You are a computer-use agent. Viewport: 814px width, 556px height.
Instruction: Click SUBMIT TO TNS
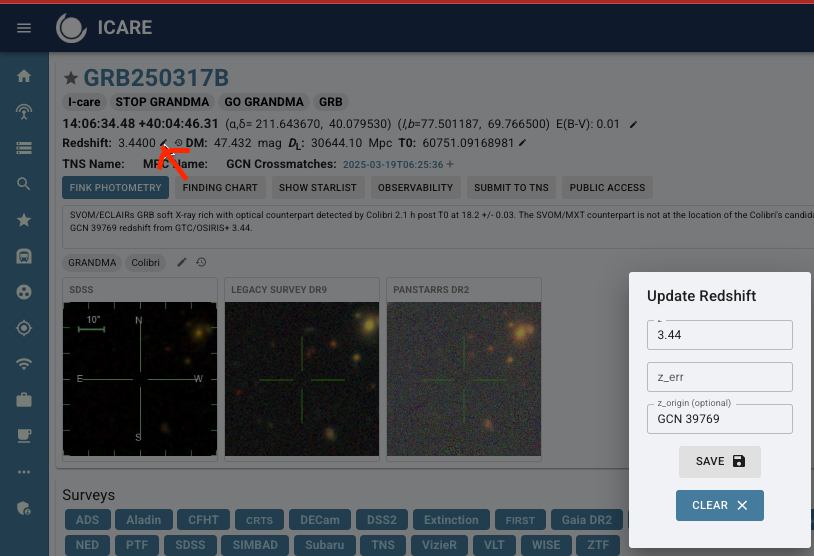[x=511, y=187]
